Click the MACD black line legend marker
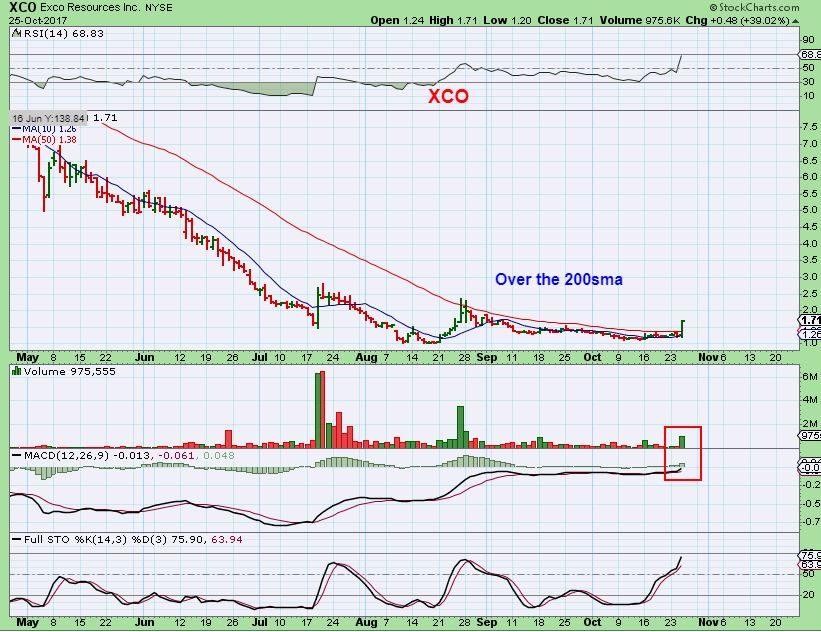This screenshot has width=821, height=632. click(x=17, y=456)
